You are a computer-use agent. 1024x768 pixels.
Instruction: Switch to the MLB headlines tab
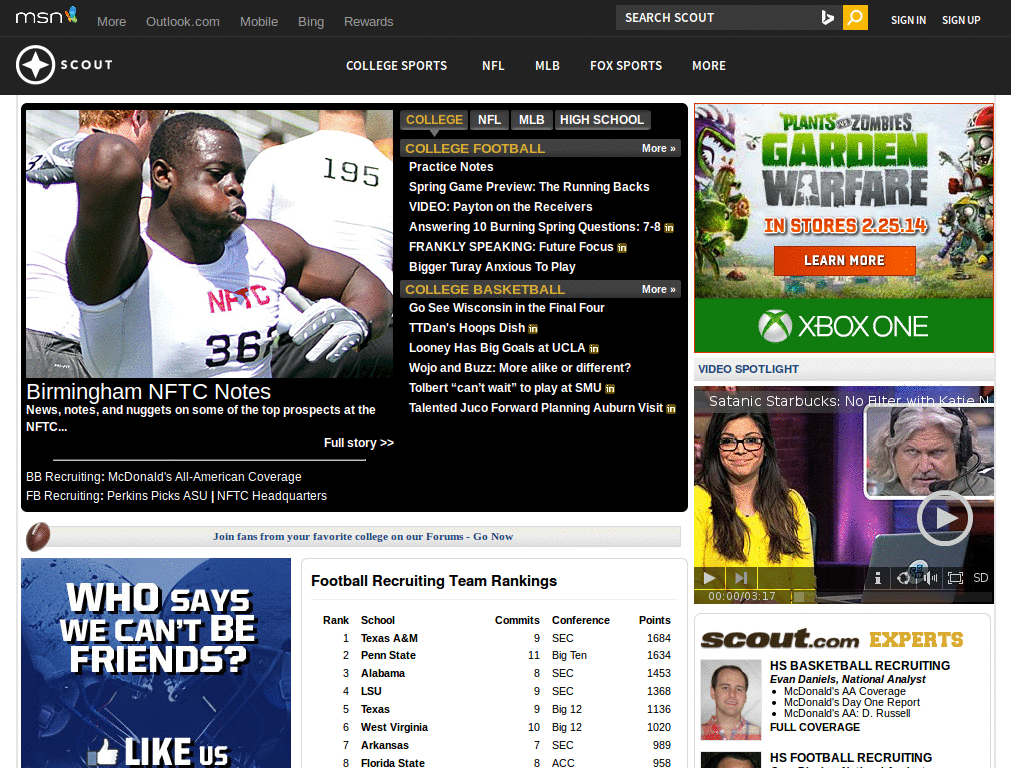tap(532, 120)
